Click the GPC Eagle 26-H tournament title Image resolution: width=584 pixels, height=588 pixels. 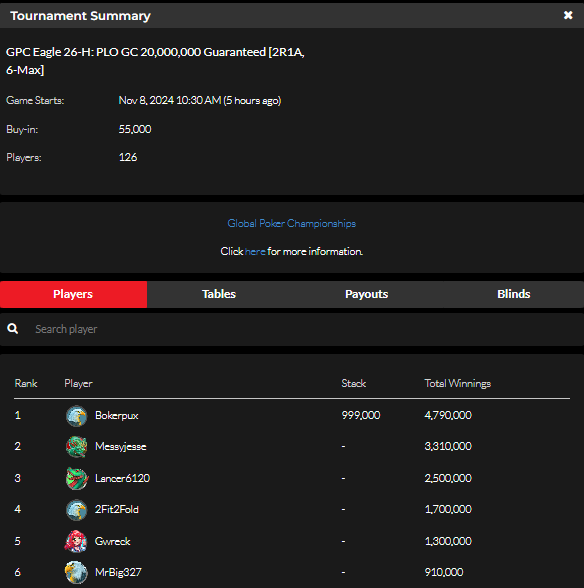pos(155,61)
